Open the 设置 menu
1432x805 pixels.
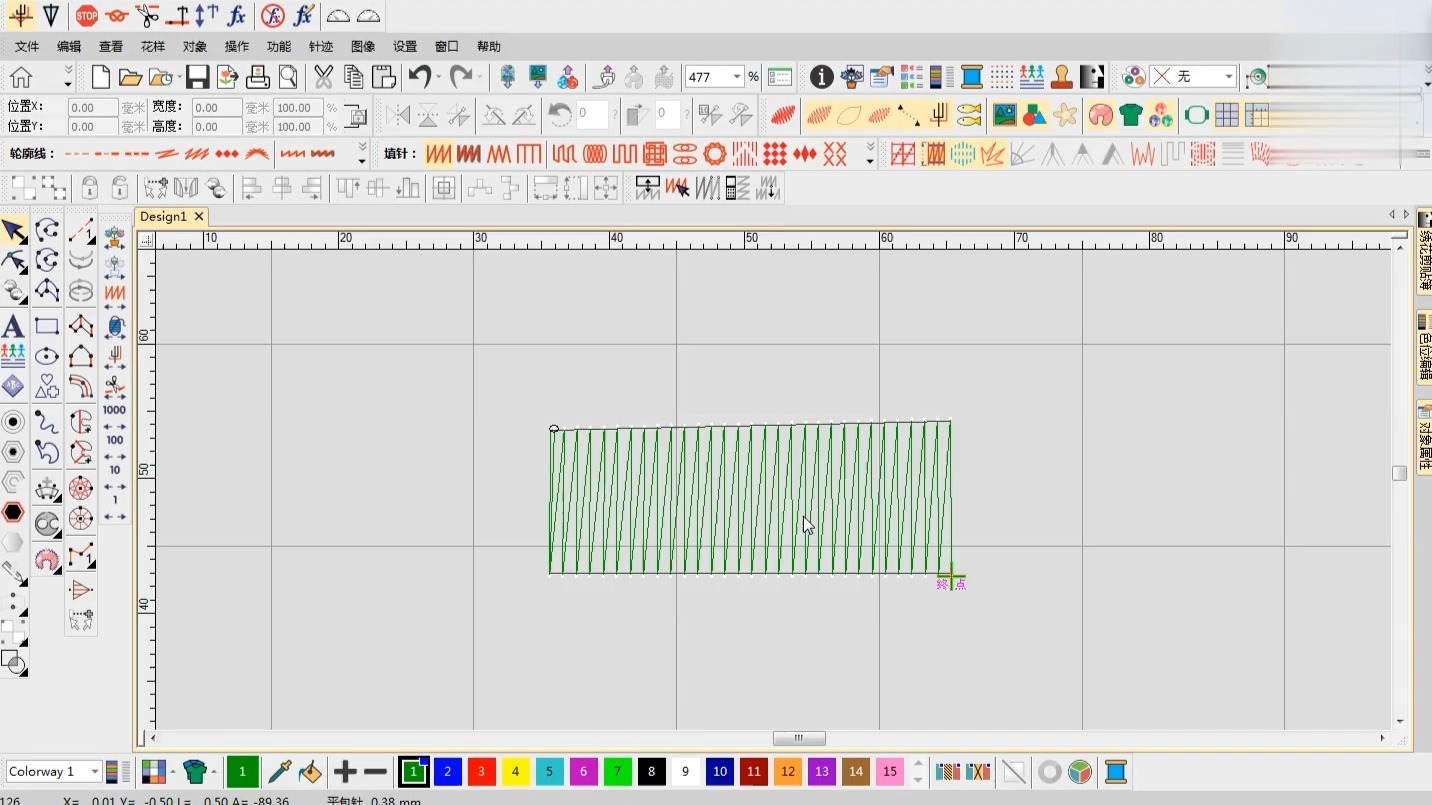pyautogui.click(x=405, y=47)
